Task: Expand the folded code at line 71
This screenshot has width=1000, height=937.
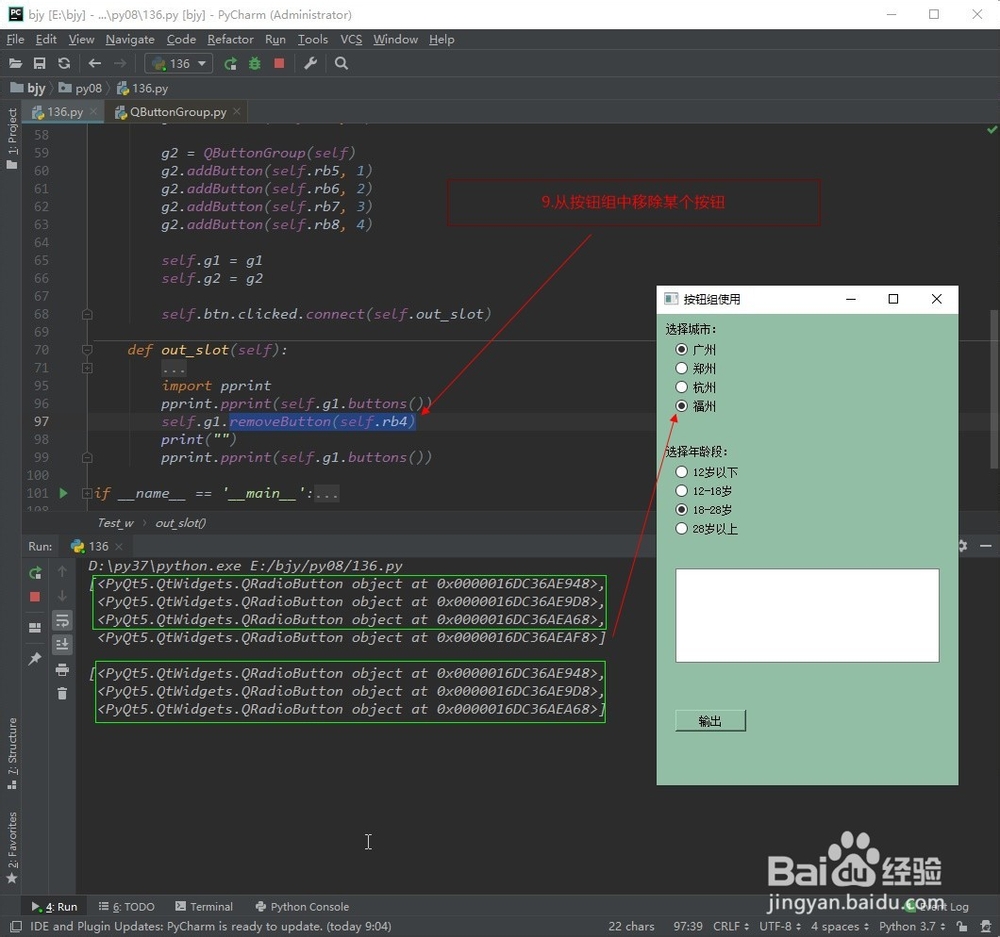Action: coord(87,368)
